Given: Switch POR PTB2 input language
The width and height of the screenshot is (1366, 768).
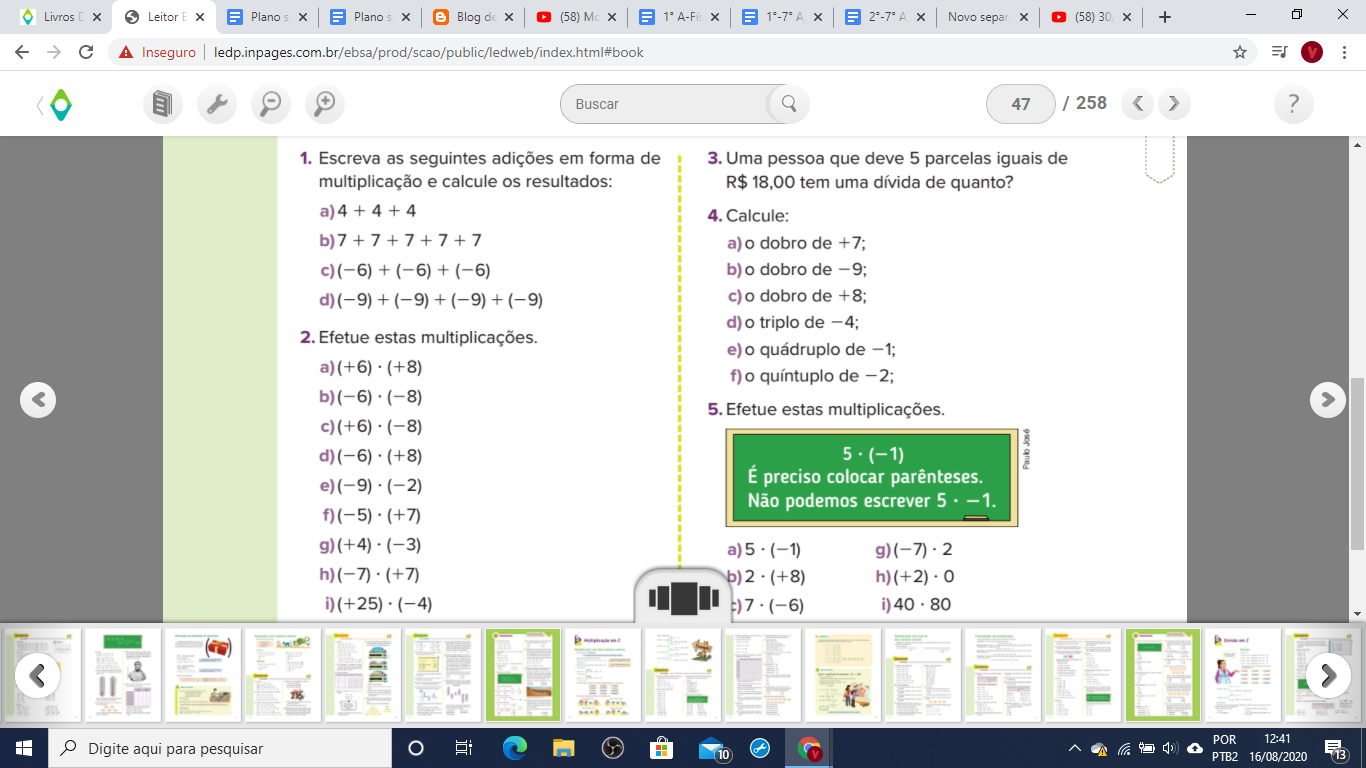Looking at the screenshot, I should click(1224, 748).
